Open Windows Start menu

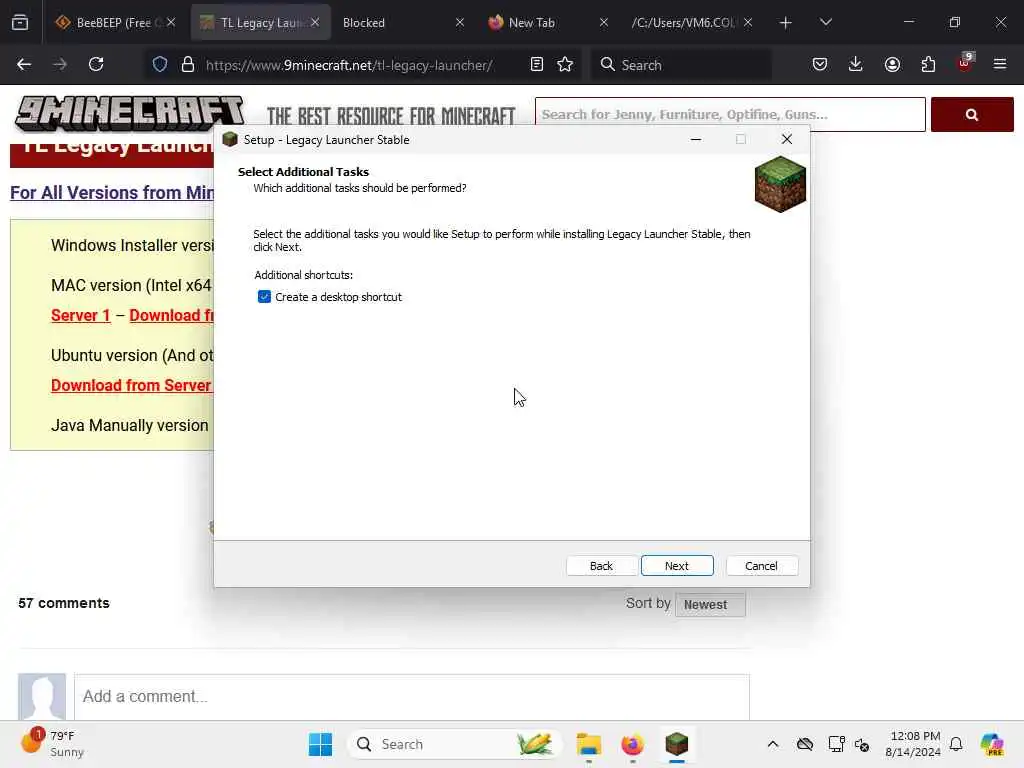[x=320, y=744]
